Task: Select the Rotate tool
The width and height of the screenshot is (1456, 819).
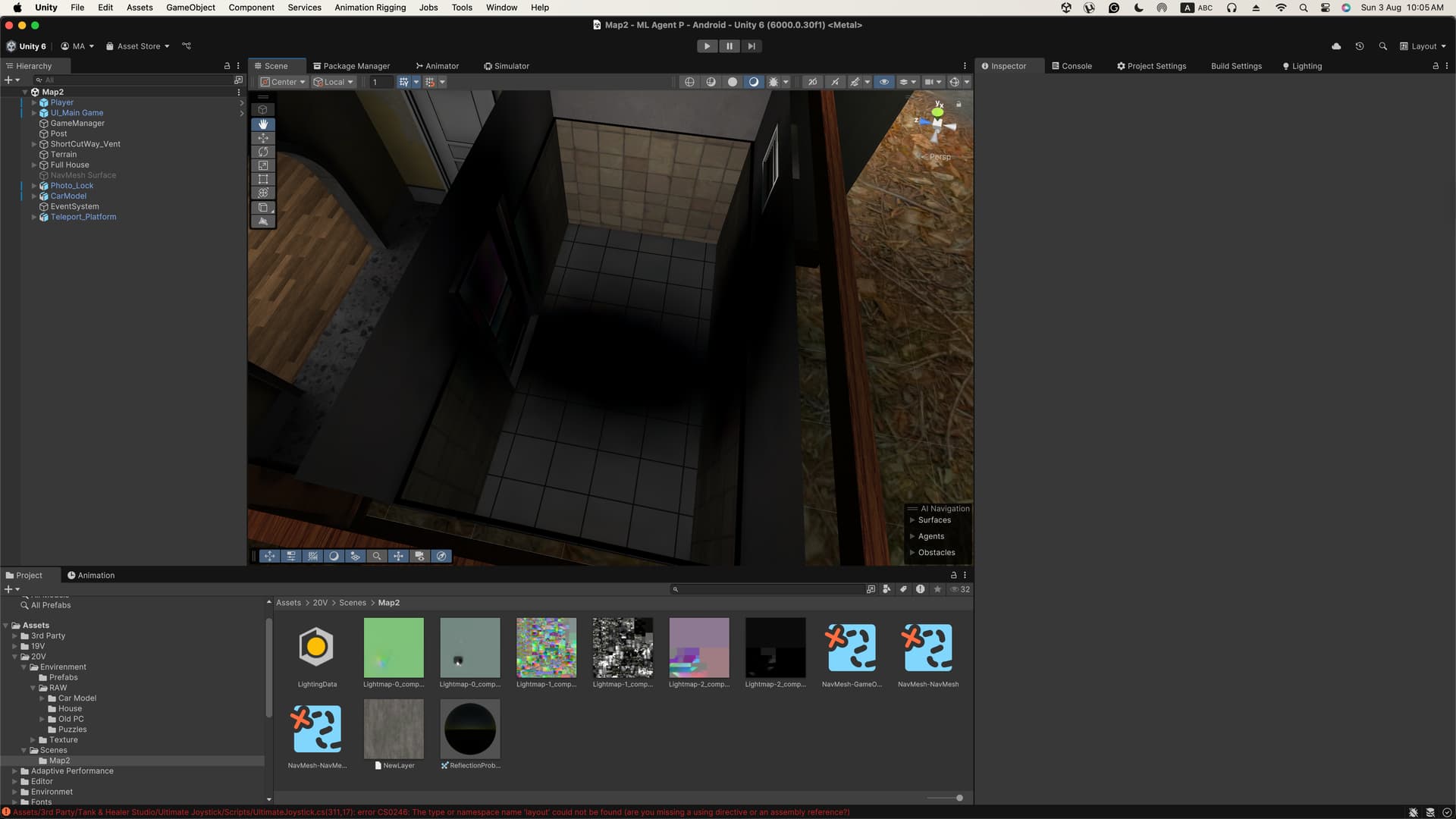Action: 263,152
